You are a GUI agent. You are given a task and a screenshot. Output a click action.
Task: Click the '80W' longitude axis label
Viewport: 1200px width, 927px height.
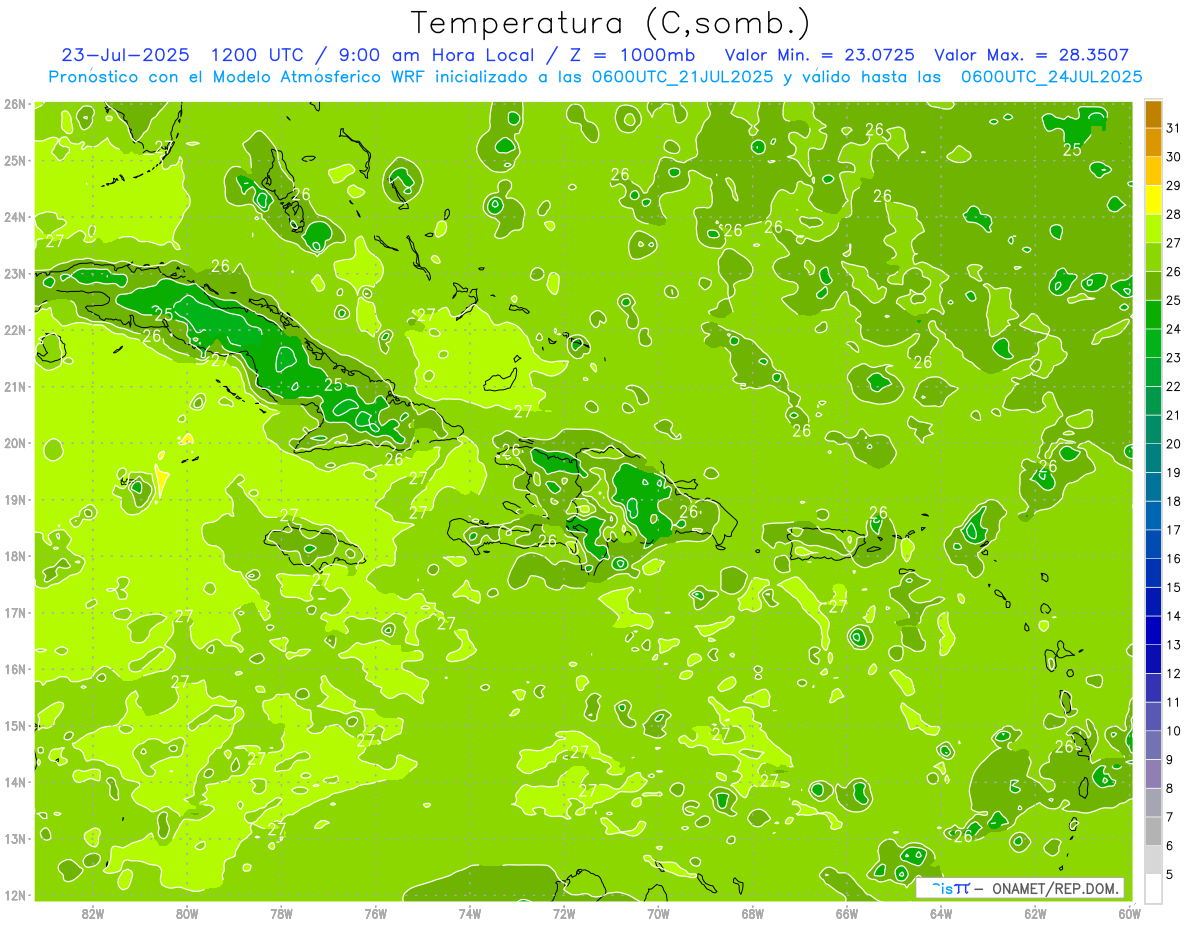187,913
